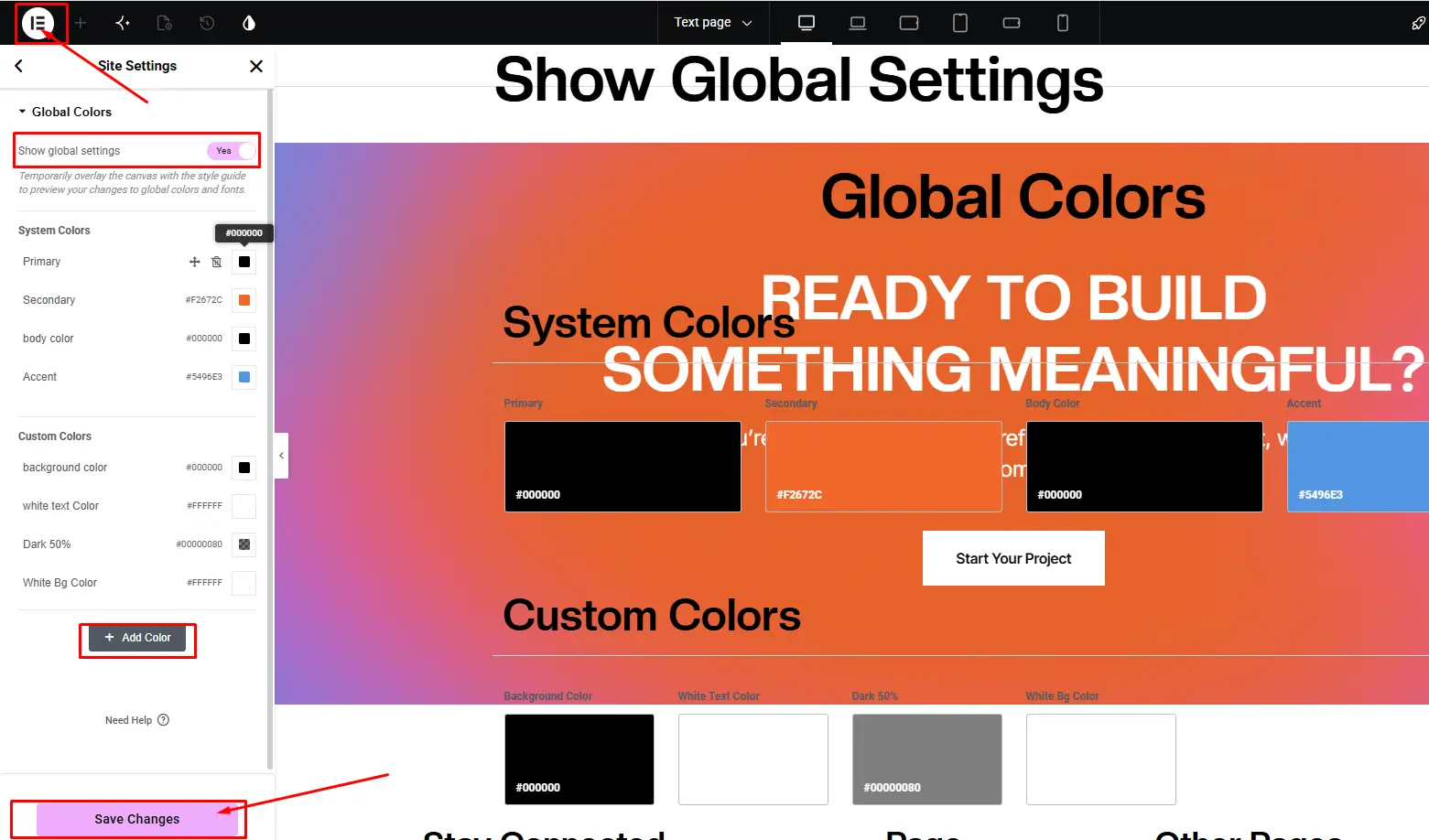
Task: Open the page settings document icon
Action: point(165,23)
